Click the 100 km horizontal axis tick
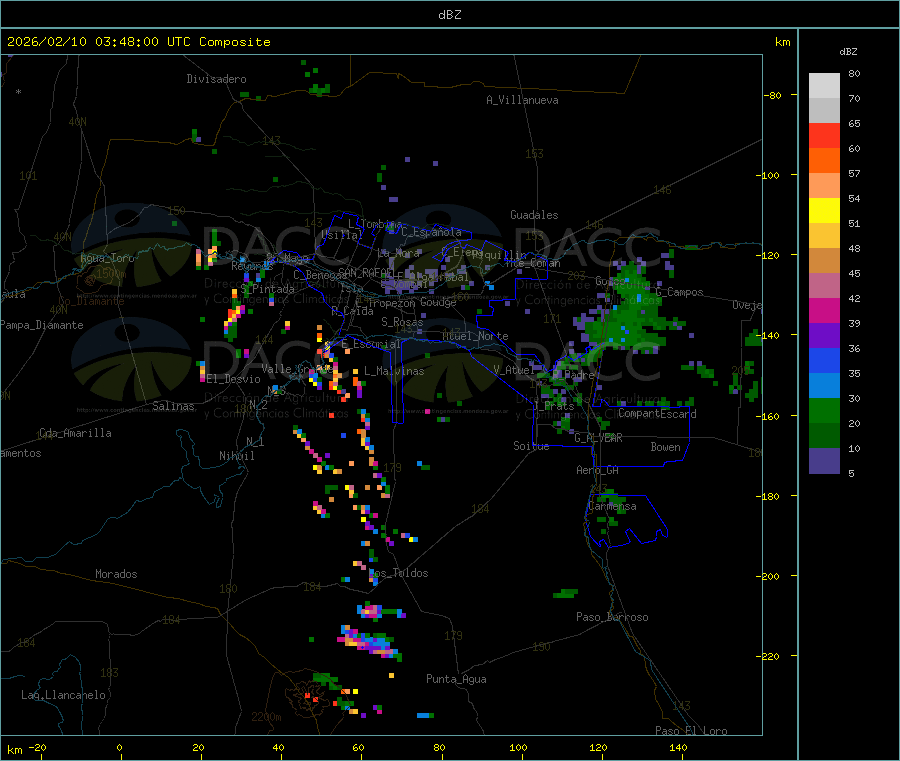This screenshot has height=761, width=900. click(518, 747)
